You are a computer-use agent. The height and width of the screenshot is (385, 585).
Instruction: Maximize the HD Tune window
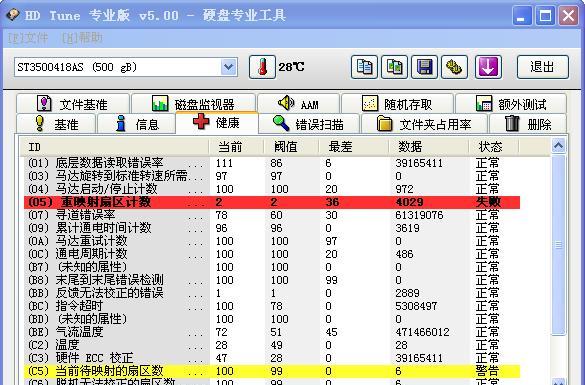pos(545,16)
